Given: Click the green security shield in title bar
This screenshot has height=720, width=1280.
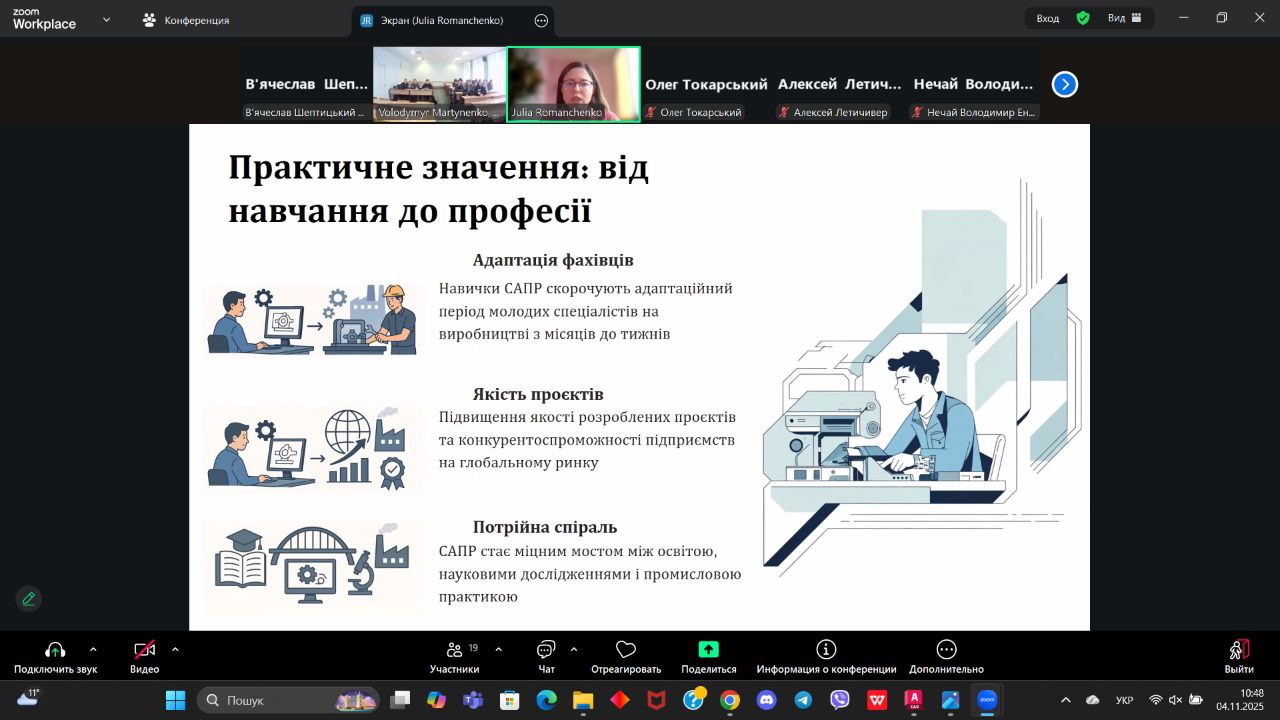Looking at the screenshot, I should tap(1082, 18).
